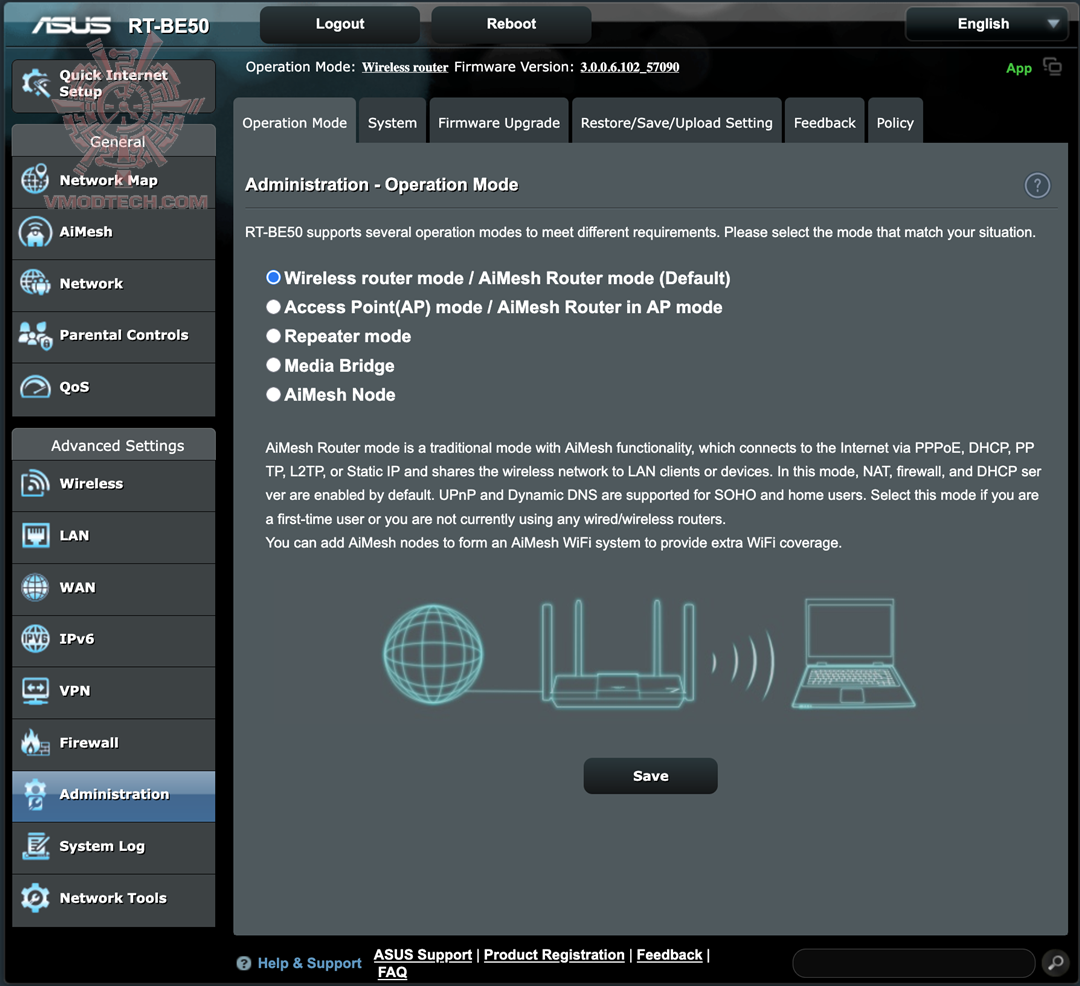
Task: Open the Policy tab
Action: coord(895,122)
